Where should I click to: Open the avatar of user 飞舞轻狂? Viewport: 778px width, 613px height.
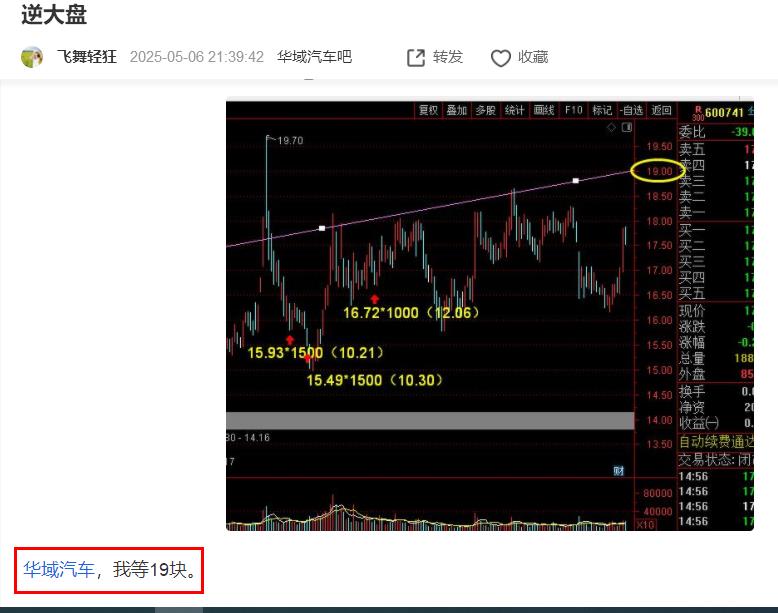[32, 57]
